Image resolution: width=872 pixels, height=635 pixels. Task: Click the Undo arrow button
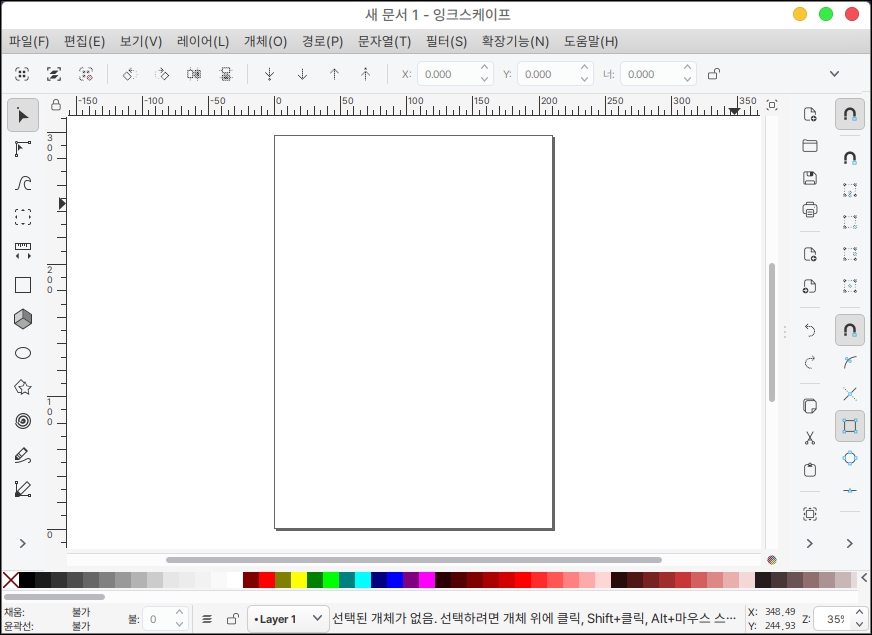click(x=810, y=330)
